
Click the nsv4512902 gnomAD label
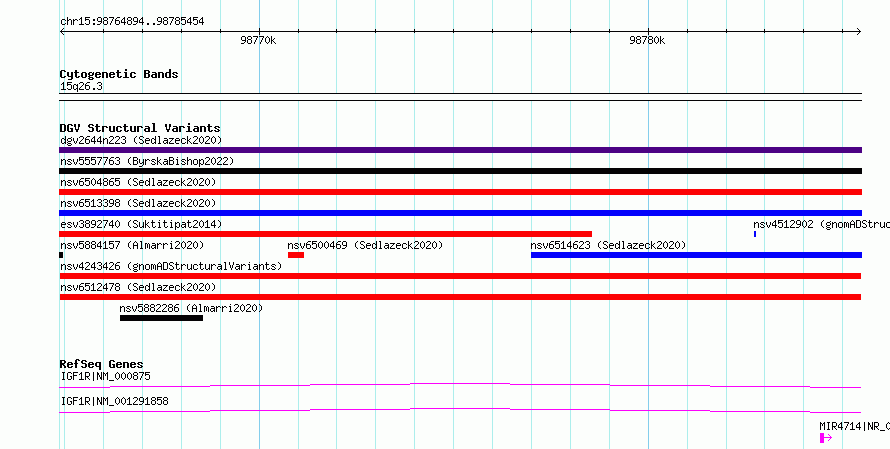pyautogui.click(x=821, y=224)
